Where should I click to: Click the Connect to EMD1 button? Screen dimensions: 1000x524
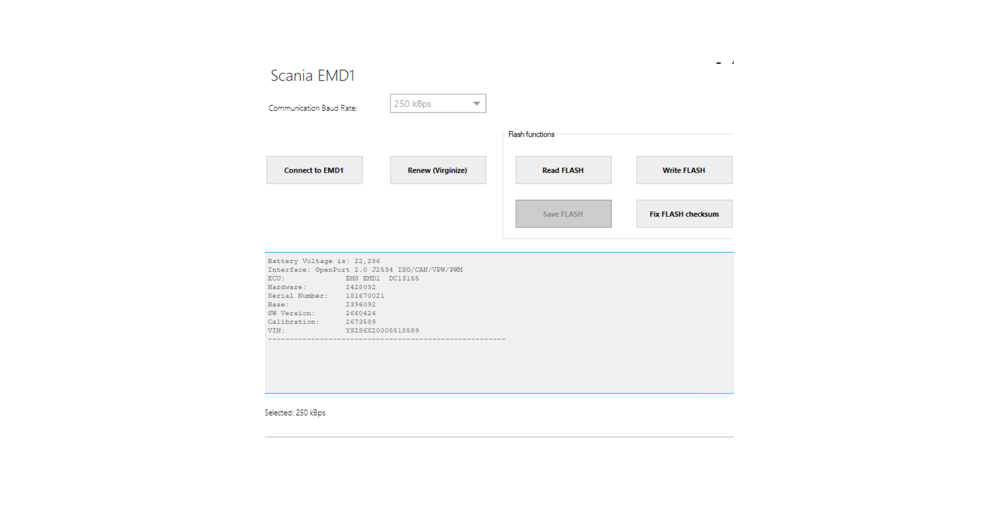tap(314, 170)
